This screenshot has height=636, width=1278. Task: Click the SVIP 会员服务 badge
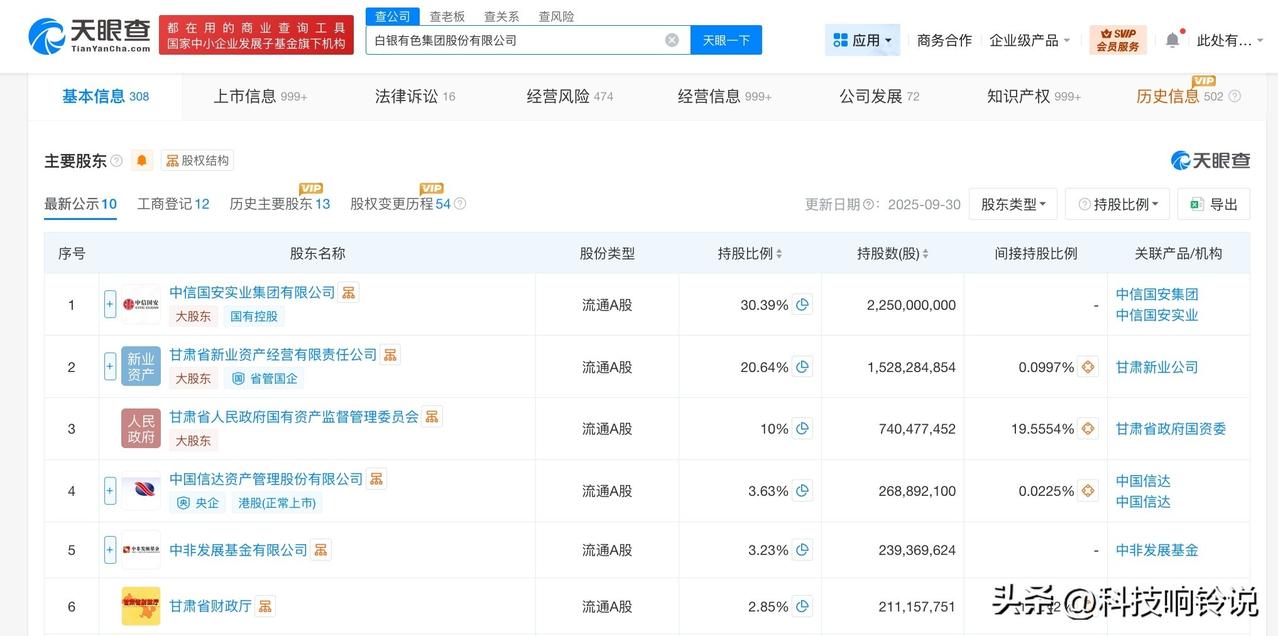(x=1118, y=40)
